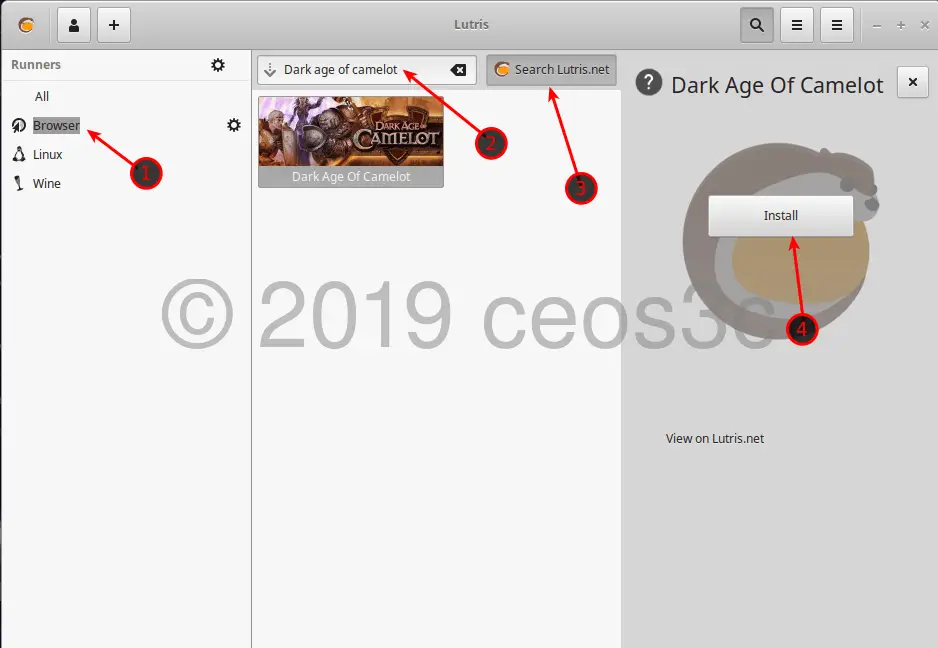Screen dimensions: 938x648
Task: Add a new game with the plus button
Action: tap(114, 25)
